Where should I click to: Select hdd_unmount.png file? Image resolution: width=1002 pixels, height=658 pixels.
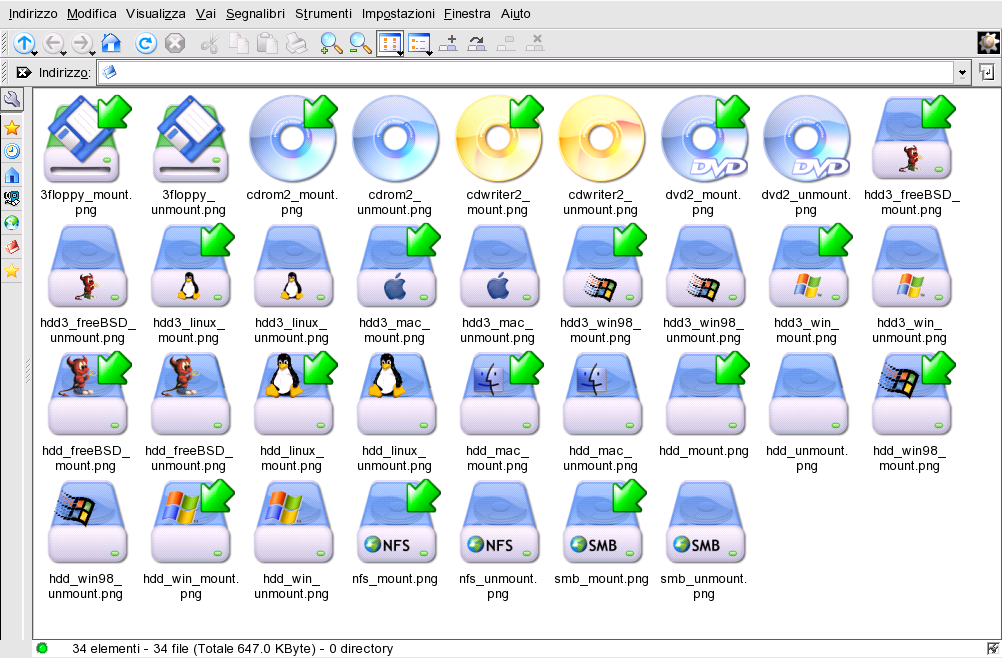pyautogui.click(x=806, y=412)
